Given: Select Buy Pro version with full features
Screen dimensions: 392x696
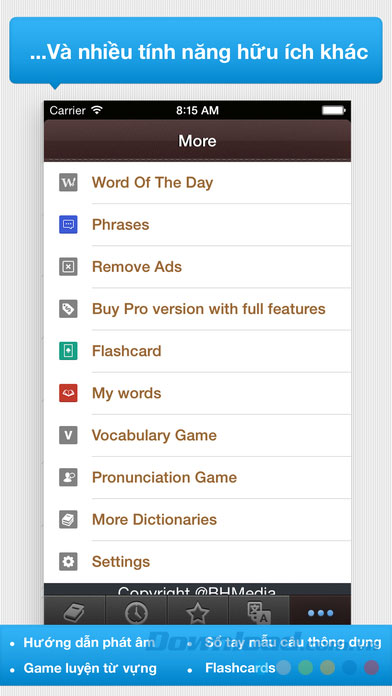Looking at the screenshot, I should pos(197,309).
